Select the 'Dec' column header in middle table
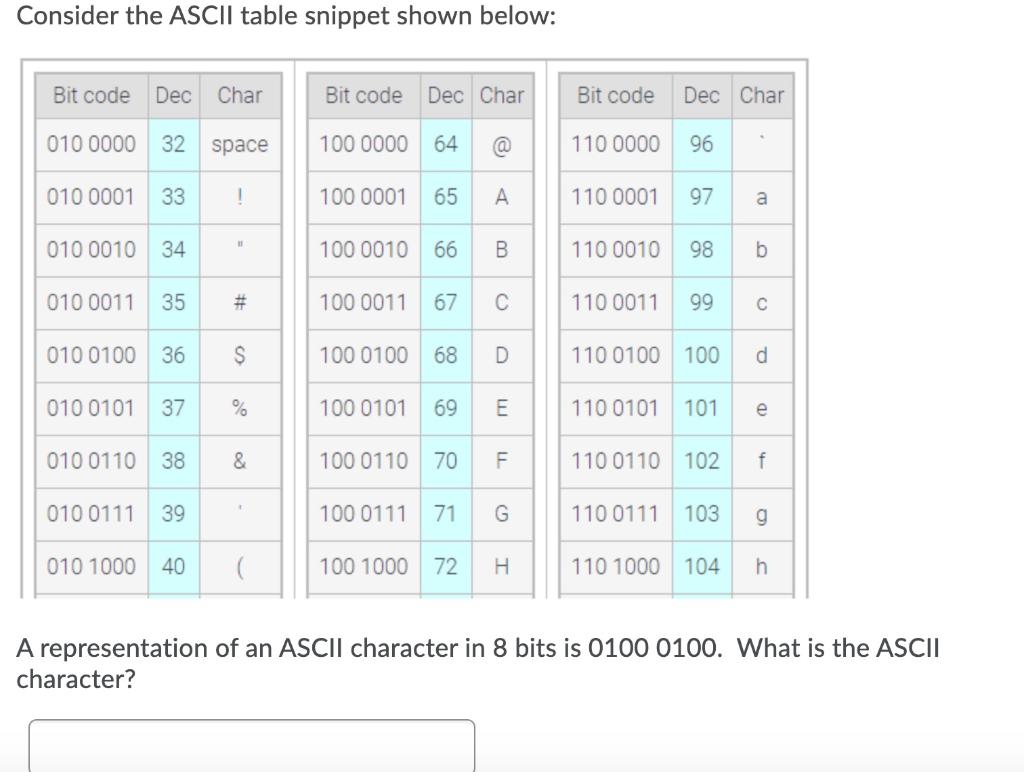This screenshot has height=772, width=1024. click(x=444, y=95)
